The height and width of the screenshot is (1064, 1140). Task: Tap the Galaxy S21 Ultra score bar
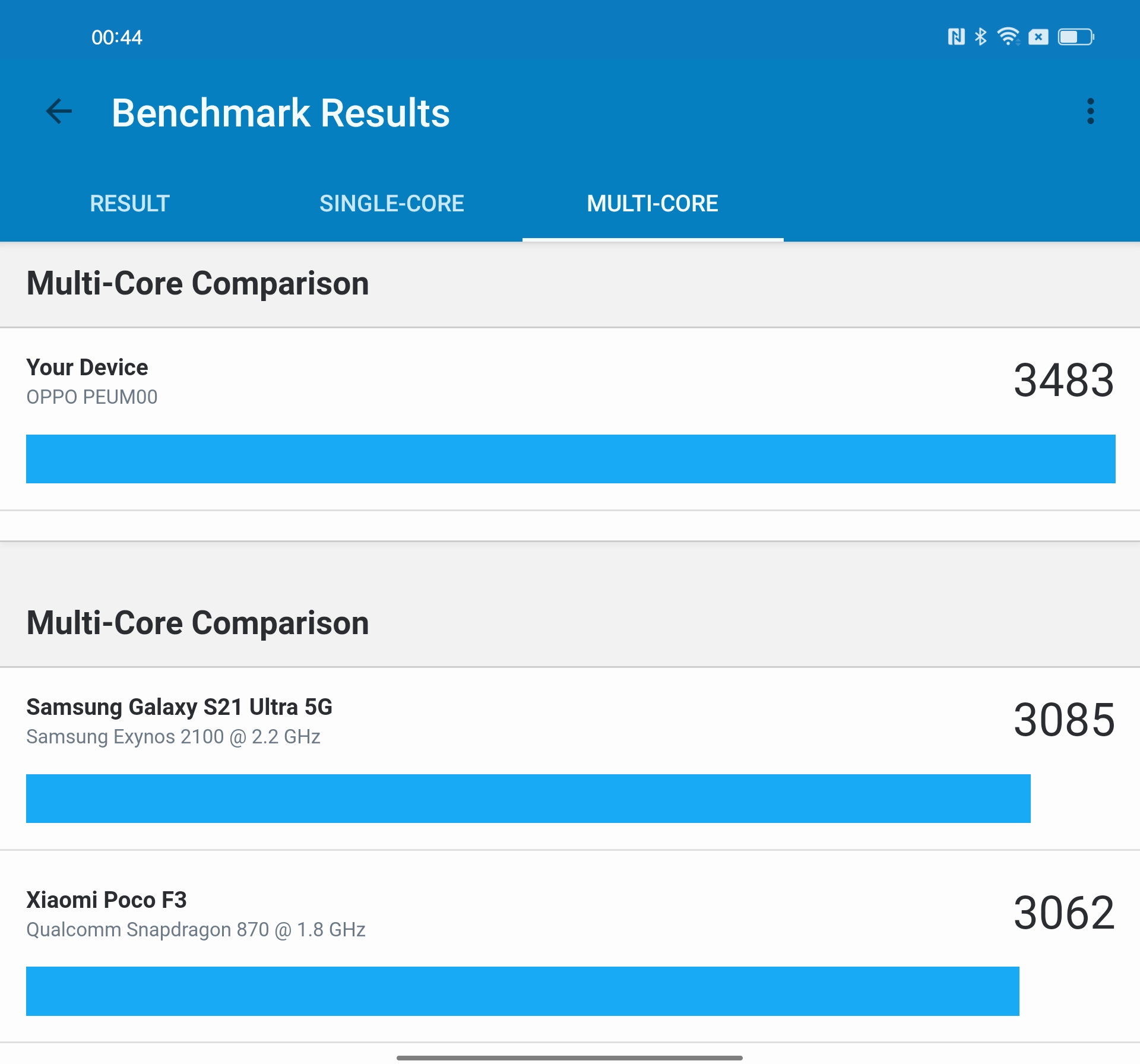pos(528,799)
